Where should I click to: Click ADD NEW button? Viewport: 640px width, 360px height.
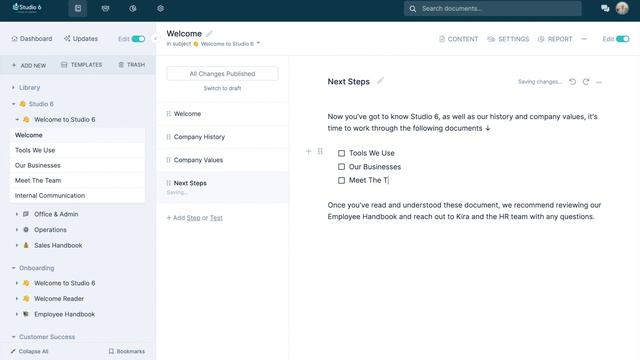pyautogui.click(x=29, y=65)
